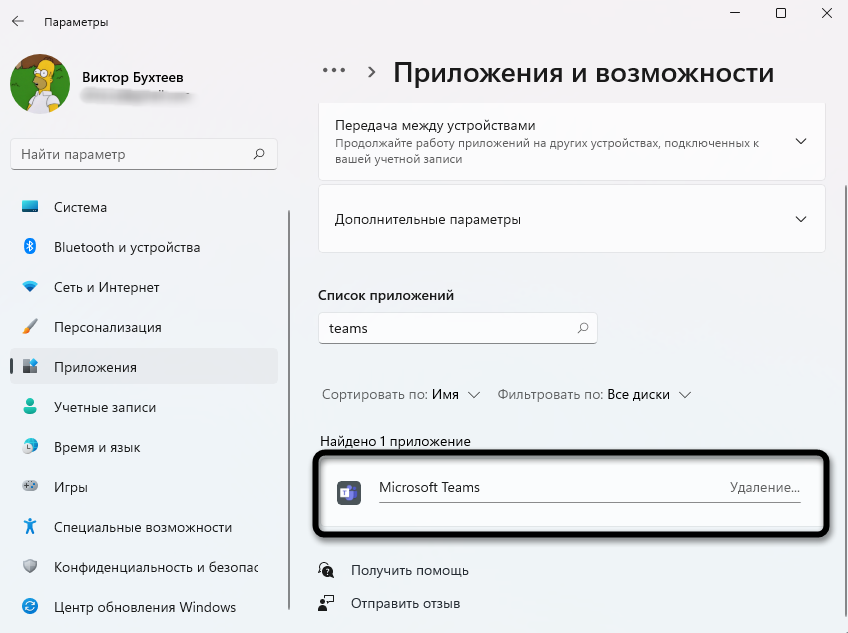Click the "Дополнительные параметры" card title
848x633 pixels.
pos(428,220)
